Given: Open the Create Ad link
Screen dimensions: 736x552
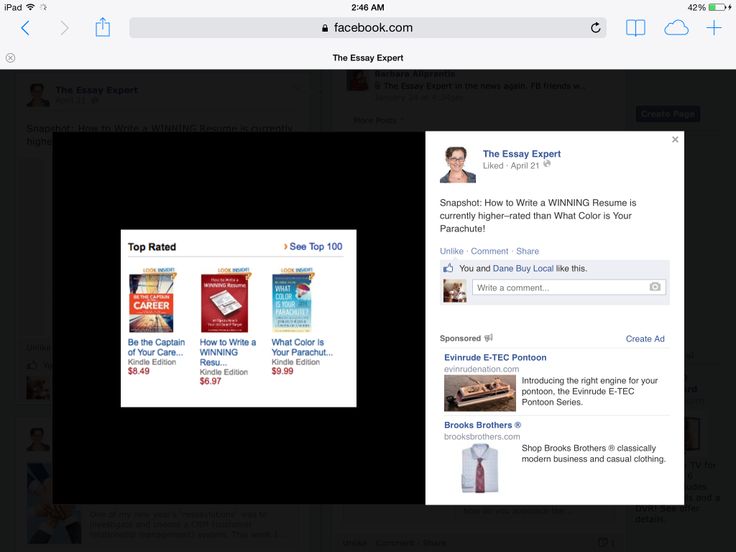Looking at the screenshot, I should pos(644,339).
